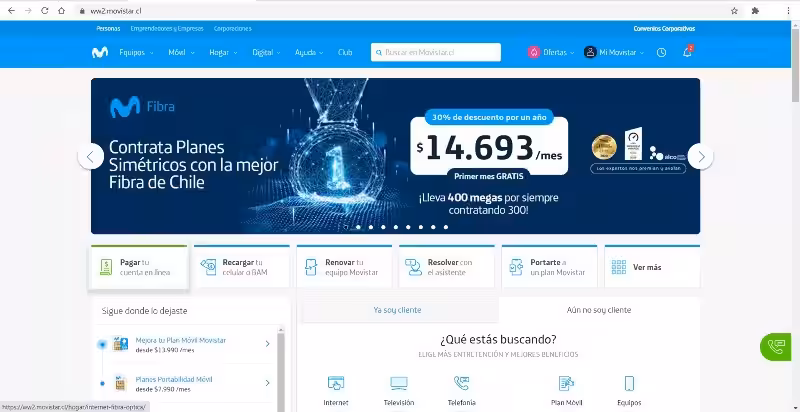
Task: Select the Televisión category icon
Action: click(399, 383)
